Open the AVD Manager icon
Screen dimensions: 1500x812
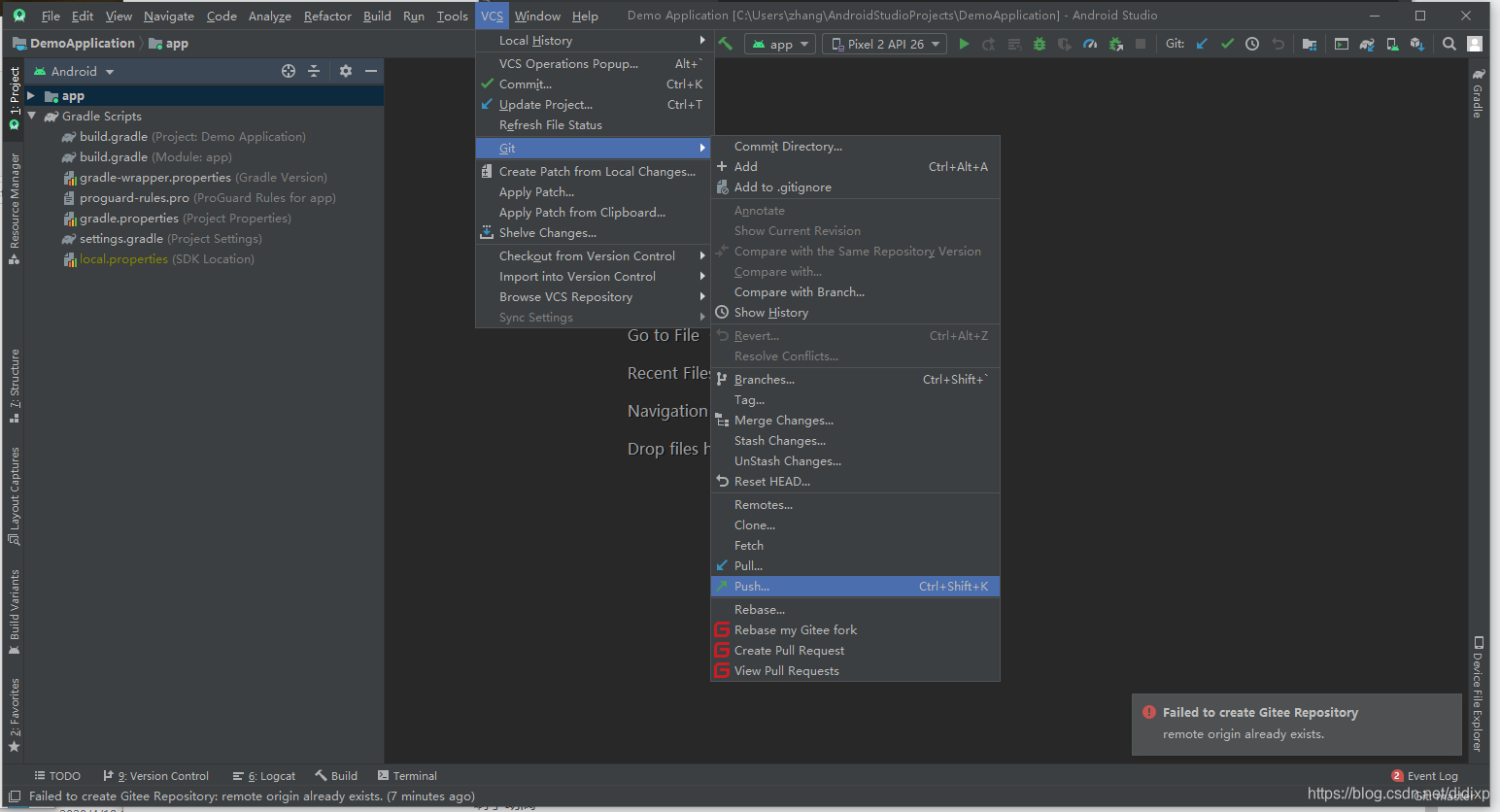[x=1391, y=44]
